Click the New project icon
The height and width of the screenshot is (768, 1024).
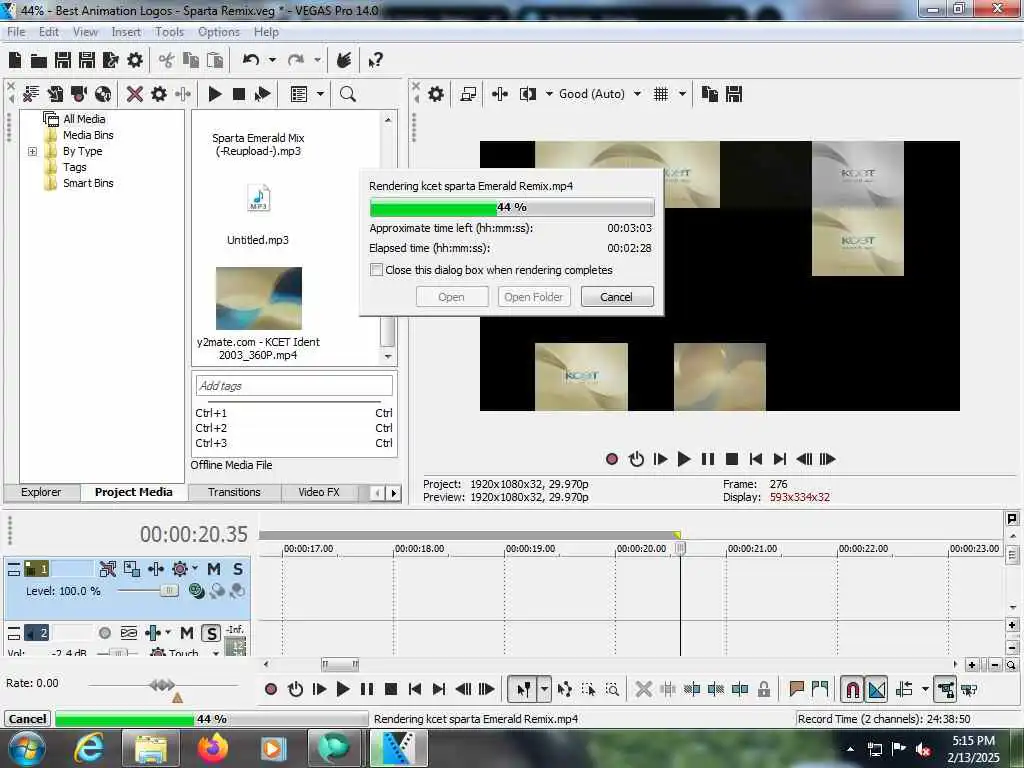coord(15,61)
